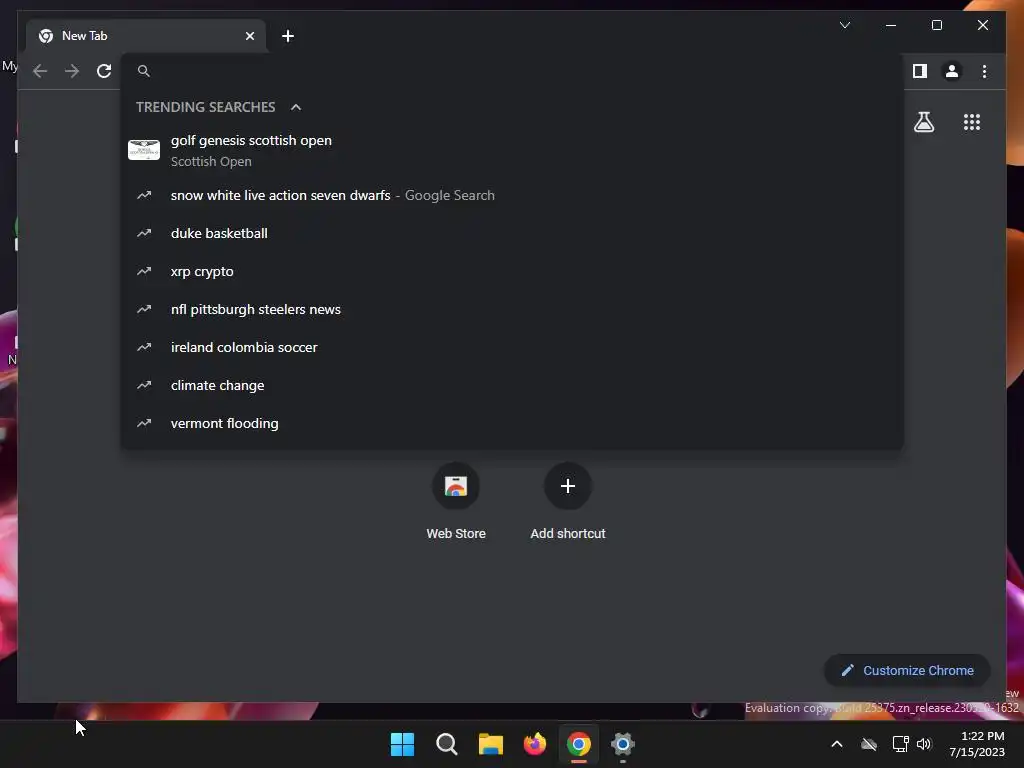Choose climate change trending search
Viewport: 1024px width, 768px height.
(512, 385)
